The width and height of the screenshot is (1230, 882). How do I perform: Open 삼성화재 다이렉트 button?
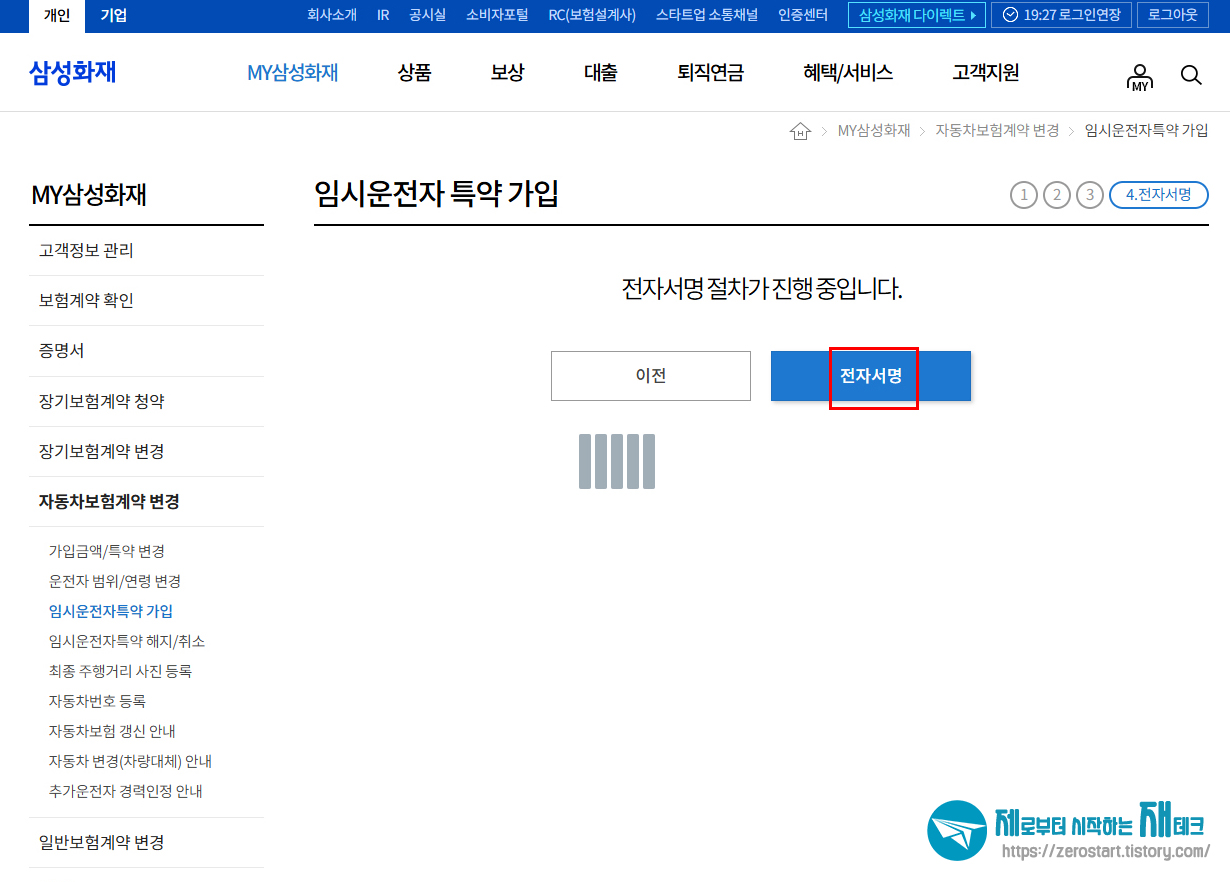pos(917,15)
